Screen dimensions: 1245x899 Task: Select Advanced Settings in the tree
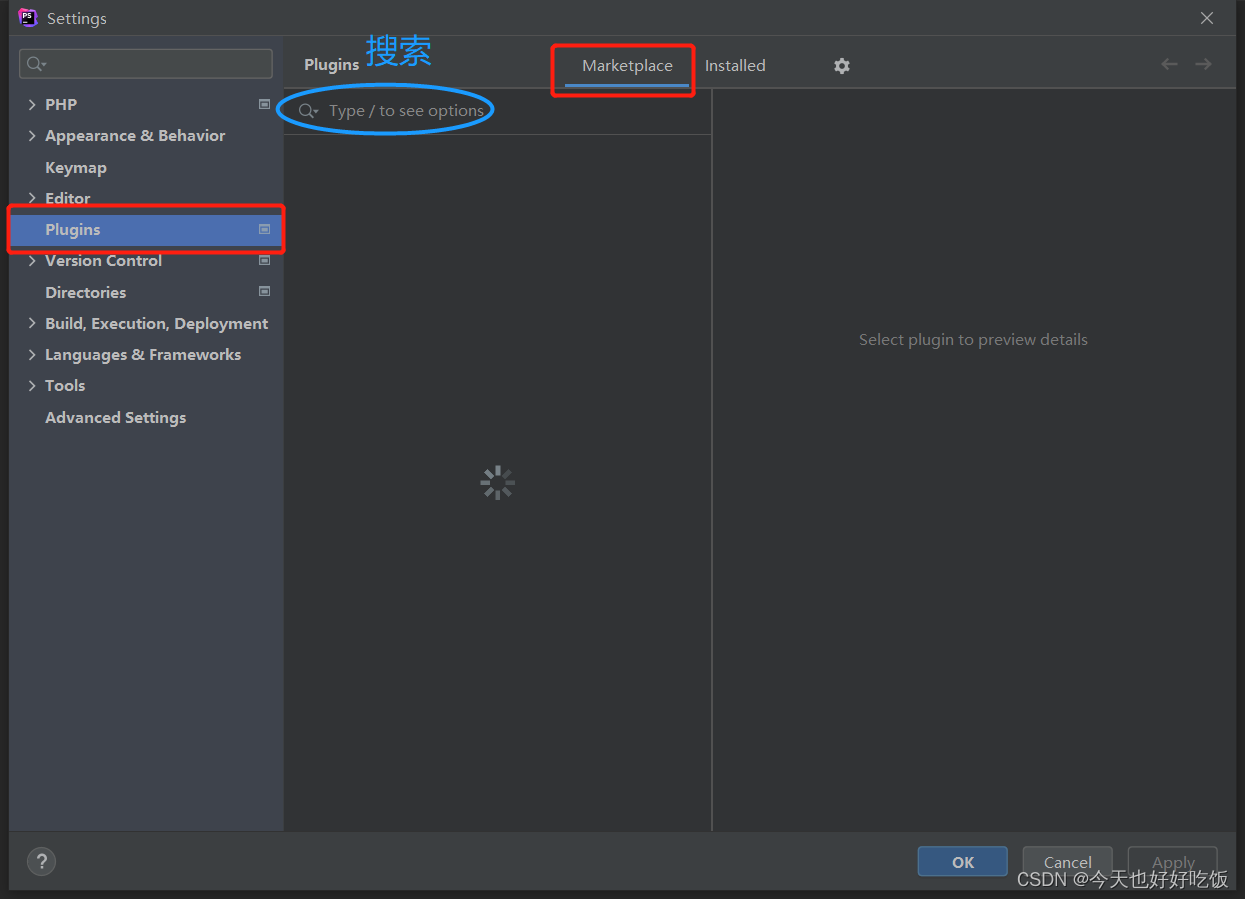click(116, 417)
